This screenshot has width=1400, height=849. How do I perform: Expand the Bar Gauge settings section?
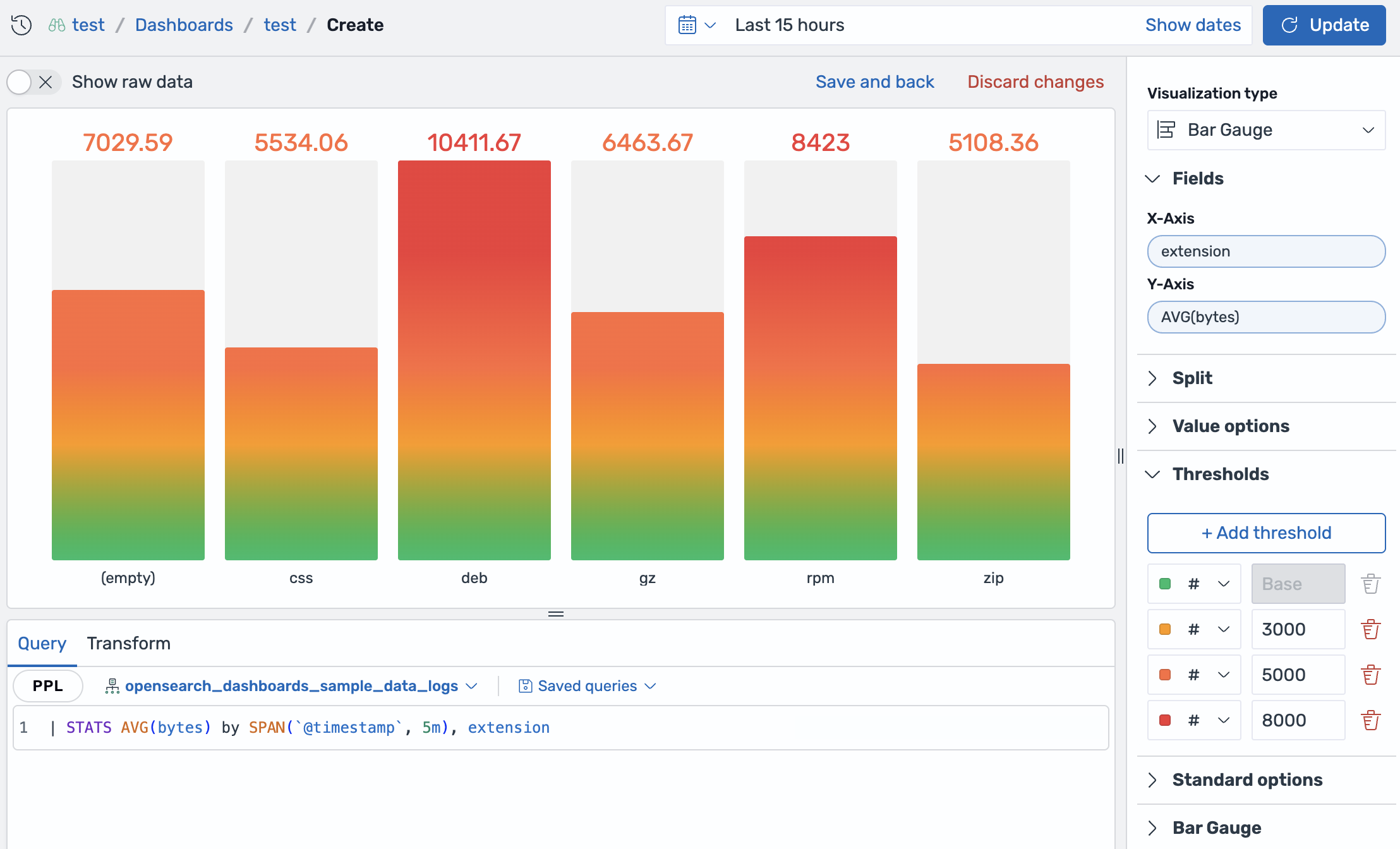[x=1204, y=828]
